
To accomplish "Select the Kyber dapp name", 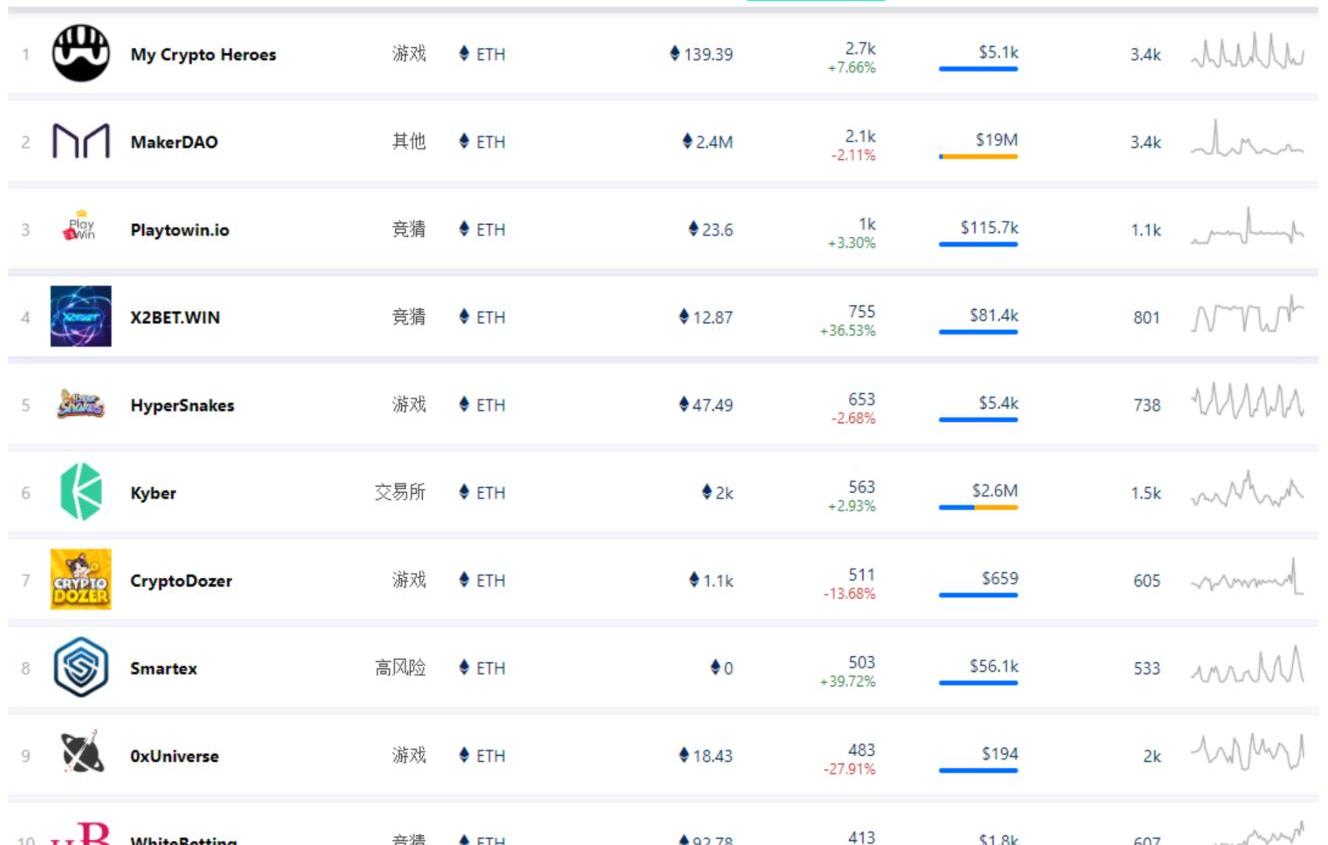I will click(x=153, y=493).
